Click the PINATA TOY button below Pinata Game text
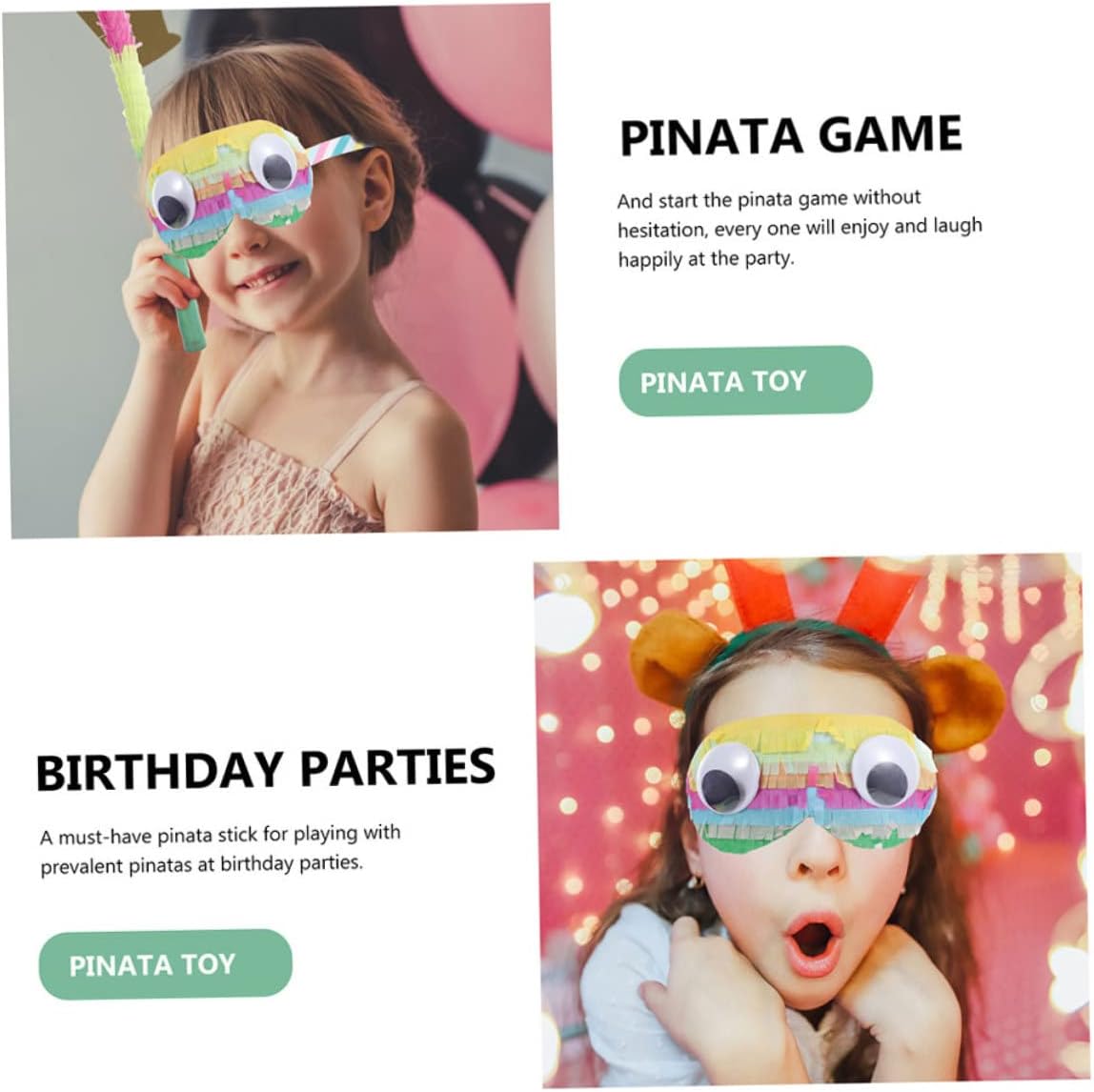Image resolution: width=1094 pixels, height=1092 pixels. click(x=745, y=381)
